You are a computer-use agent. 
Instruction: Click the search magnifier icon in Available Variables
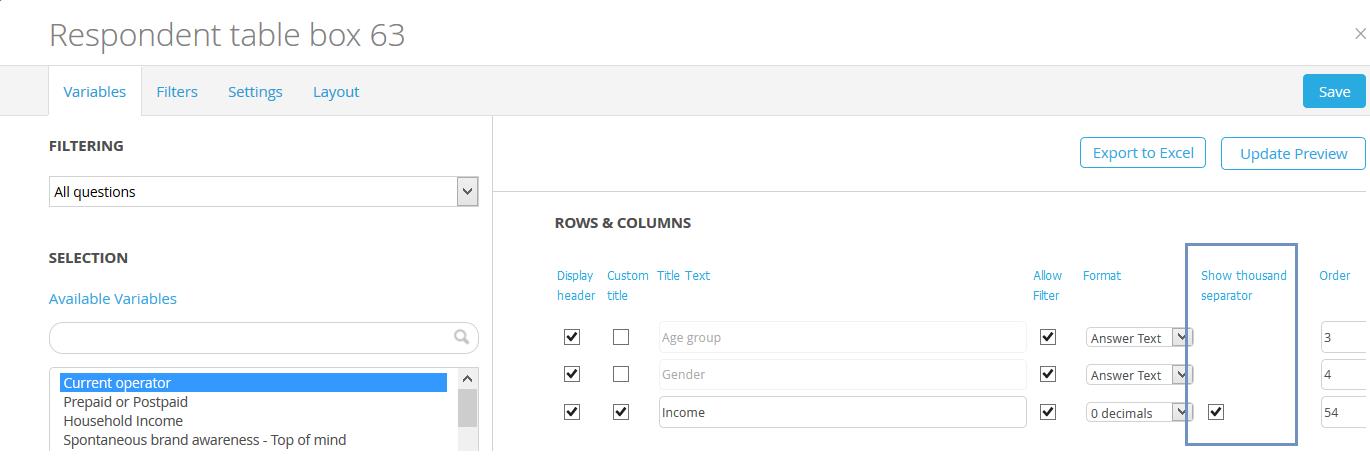click(461, 337)
